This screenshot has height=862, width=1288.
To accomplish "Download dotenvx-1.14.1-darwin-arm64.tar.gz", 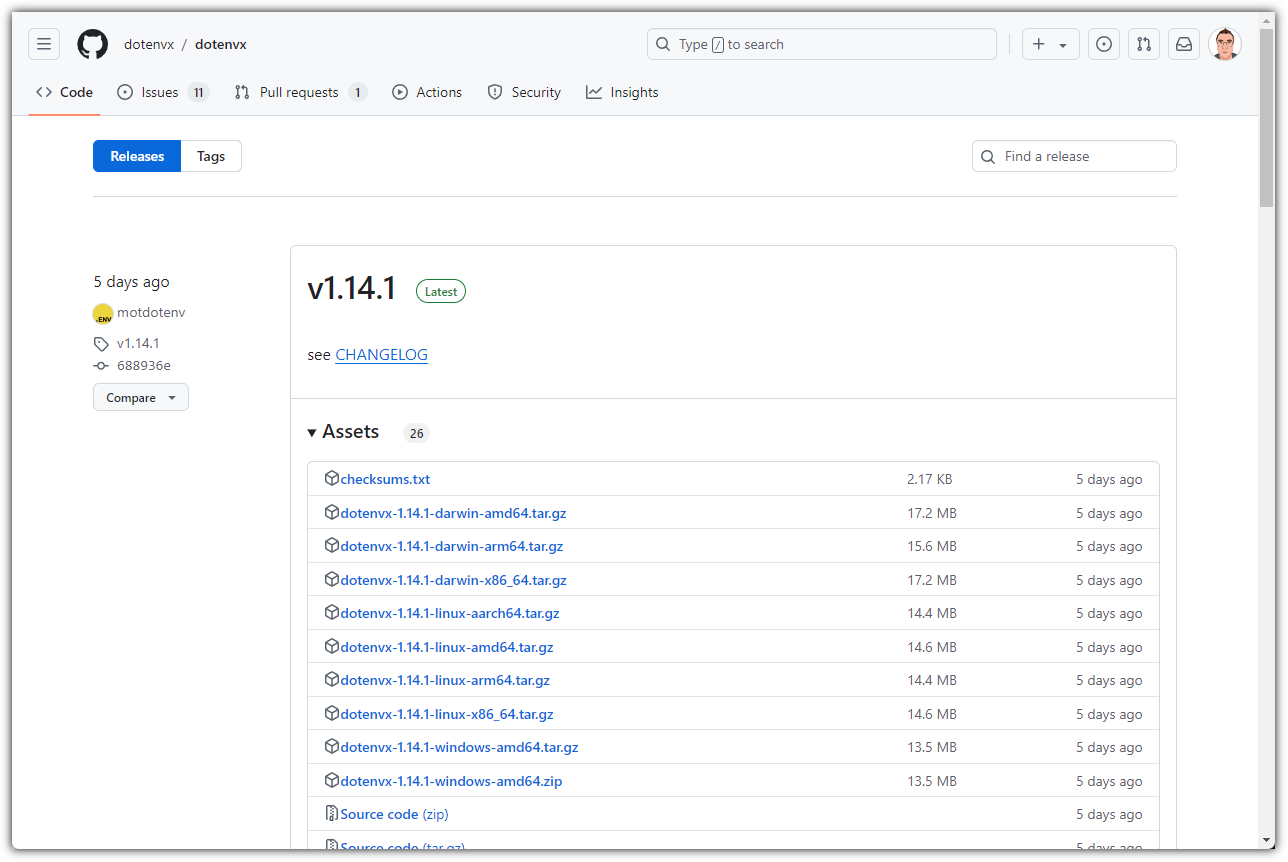I will [x=452, y=546].
